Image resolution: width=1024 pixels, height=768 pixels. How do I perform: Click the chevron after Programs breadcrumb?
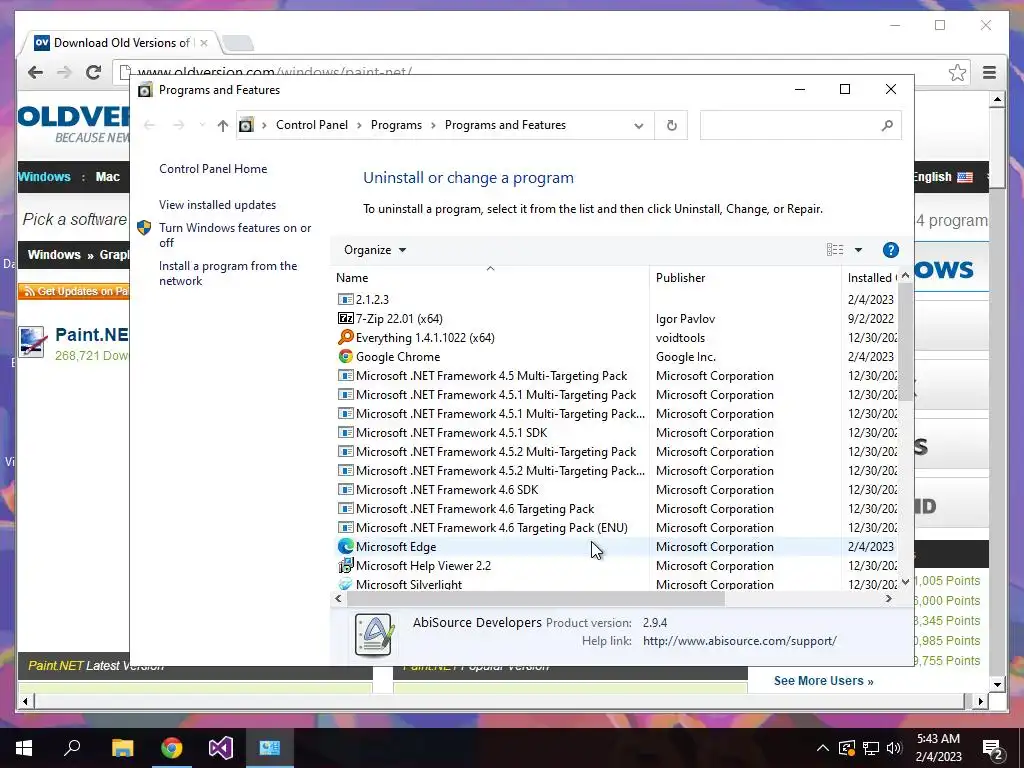pyautogui.click(x=433, y=125)
